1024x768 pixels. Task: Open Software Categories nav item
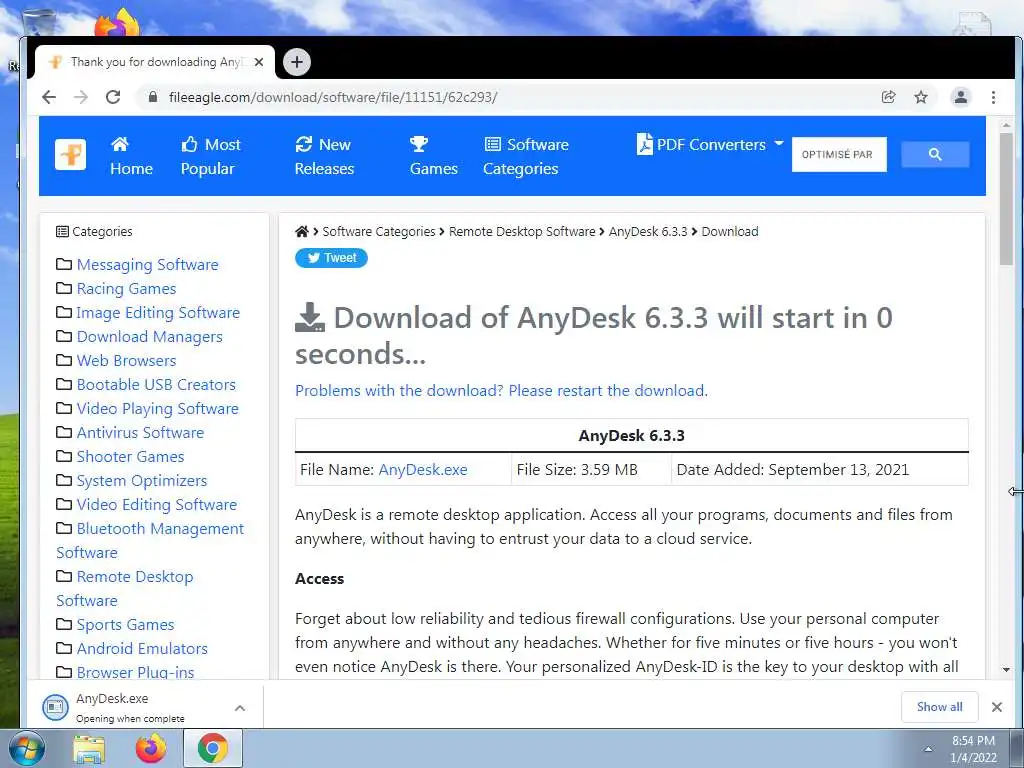(526, 156)
